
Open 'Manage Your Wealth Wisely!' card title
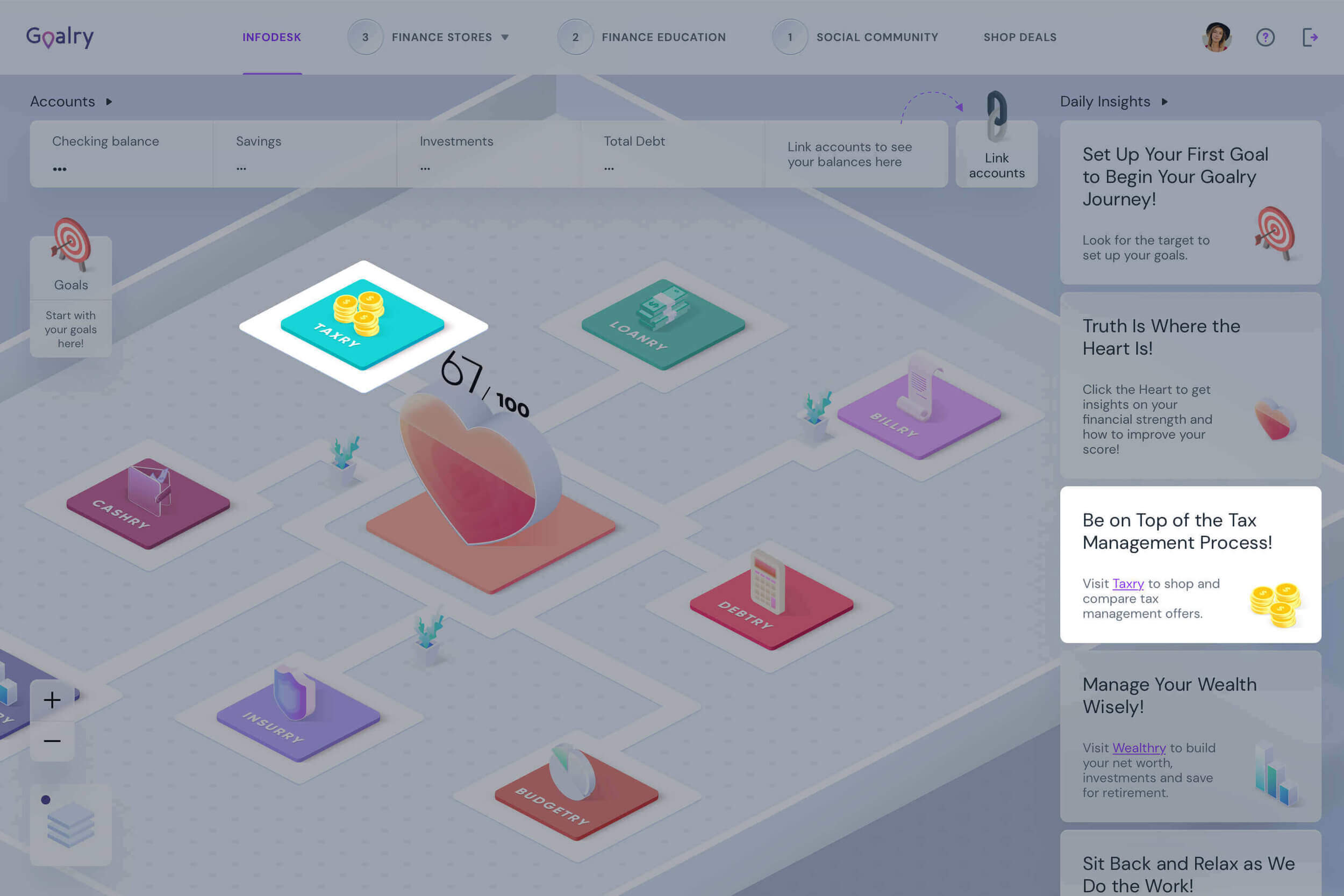[x=1169, y=696]
